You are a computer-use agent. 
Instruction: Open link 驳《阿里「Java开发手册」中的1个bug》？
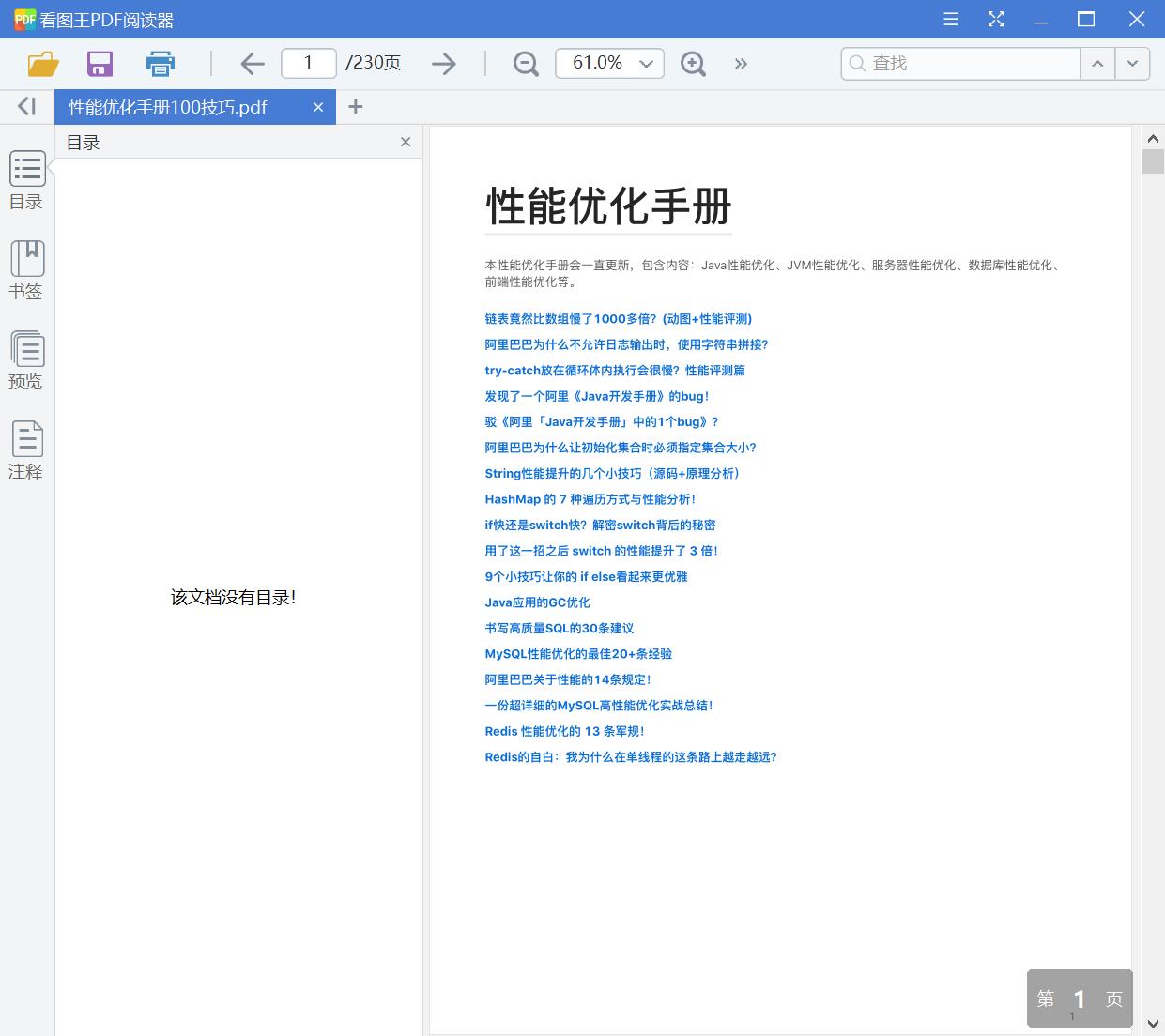(x=602, y=422)
